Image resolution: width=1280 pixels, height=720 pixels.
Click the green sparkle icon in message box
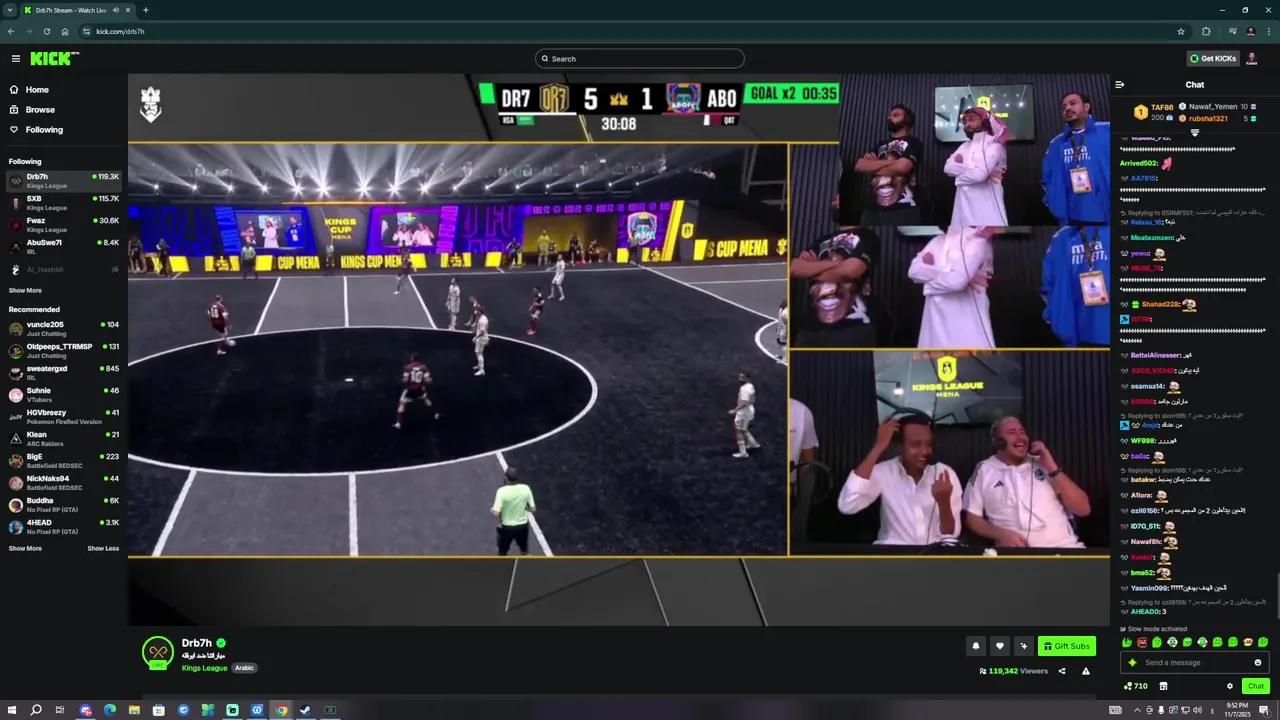1133,663
